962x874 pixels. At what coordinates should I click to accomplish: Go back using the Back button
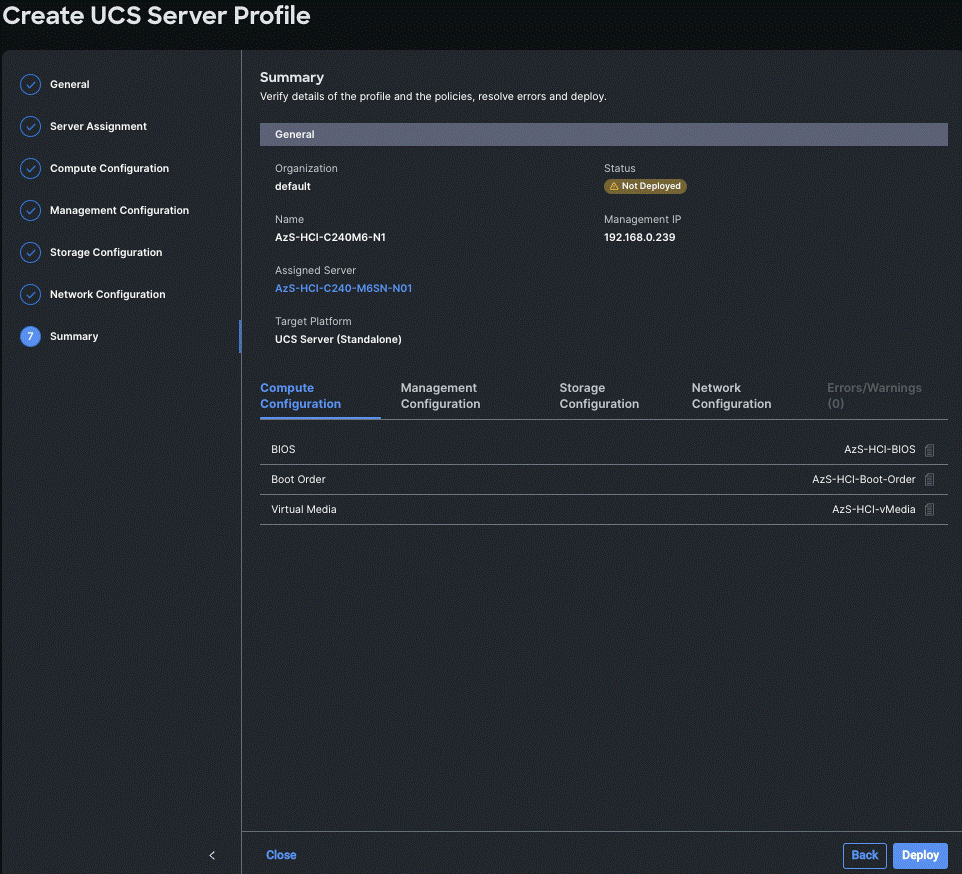click(864, 855)
